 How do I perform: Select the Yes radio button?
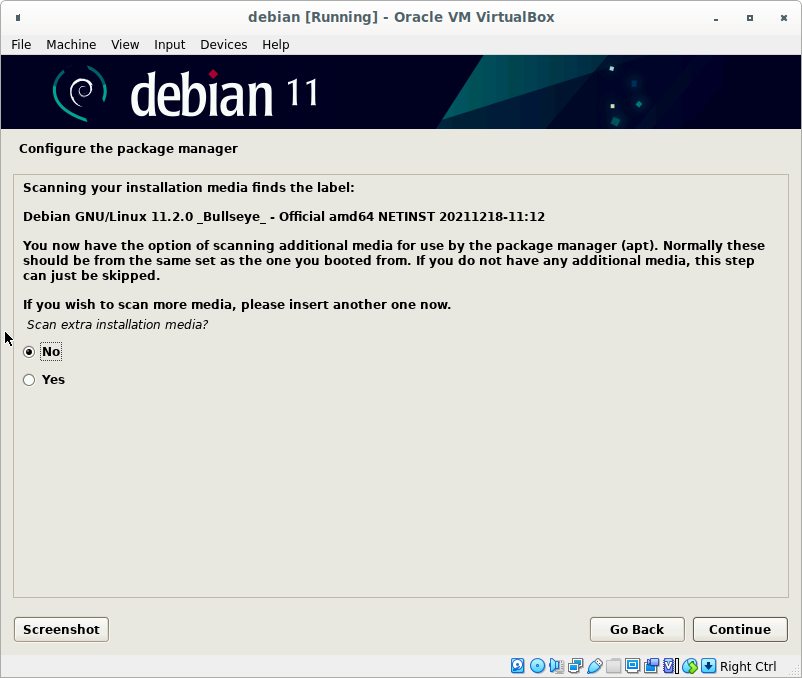[29, 380]
